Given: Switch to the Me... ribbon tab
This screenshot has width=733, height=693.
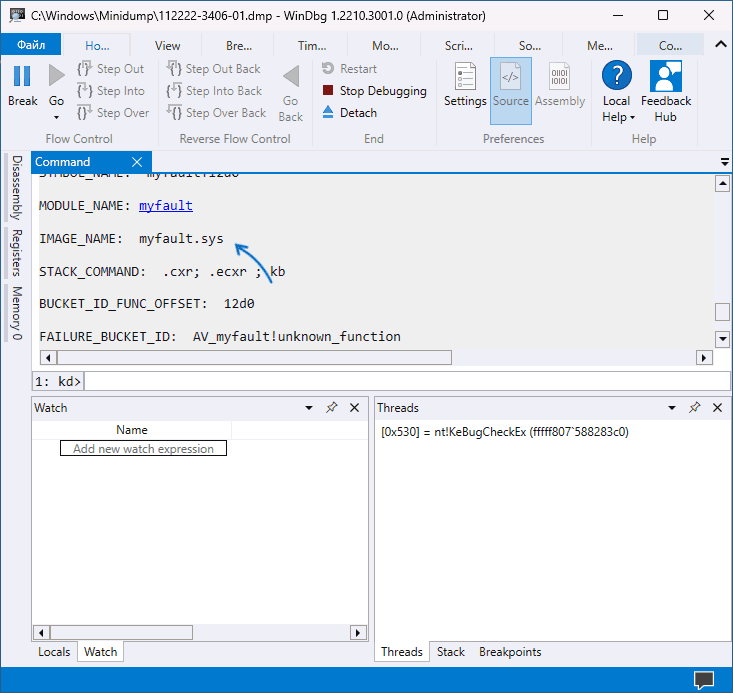Looking at the screenshot, I should click(600, 45).
